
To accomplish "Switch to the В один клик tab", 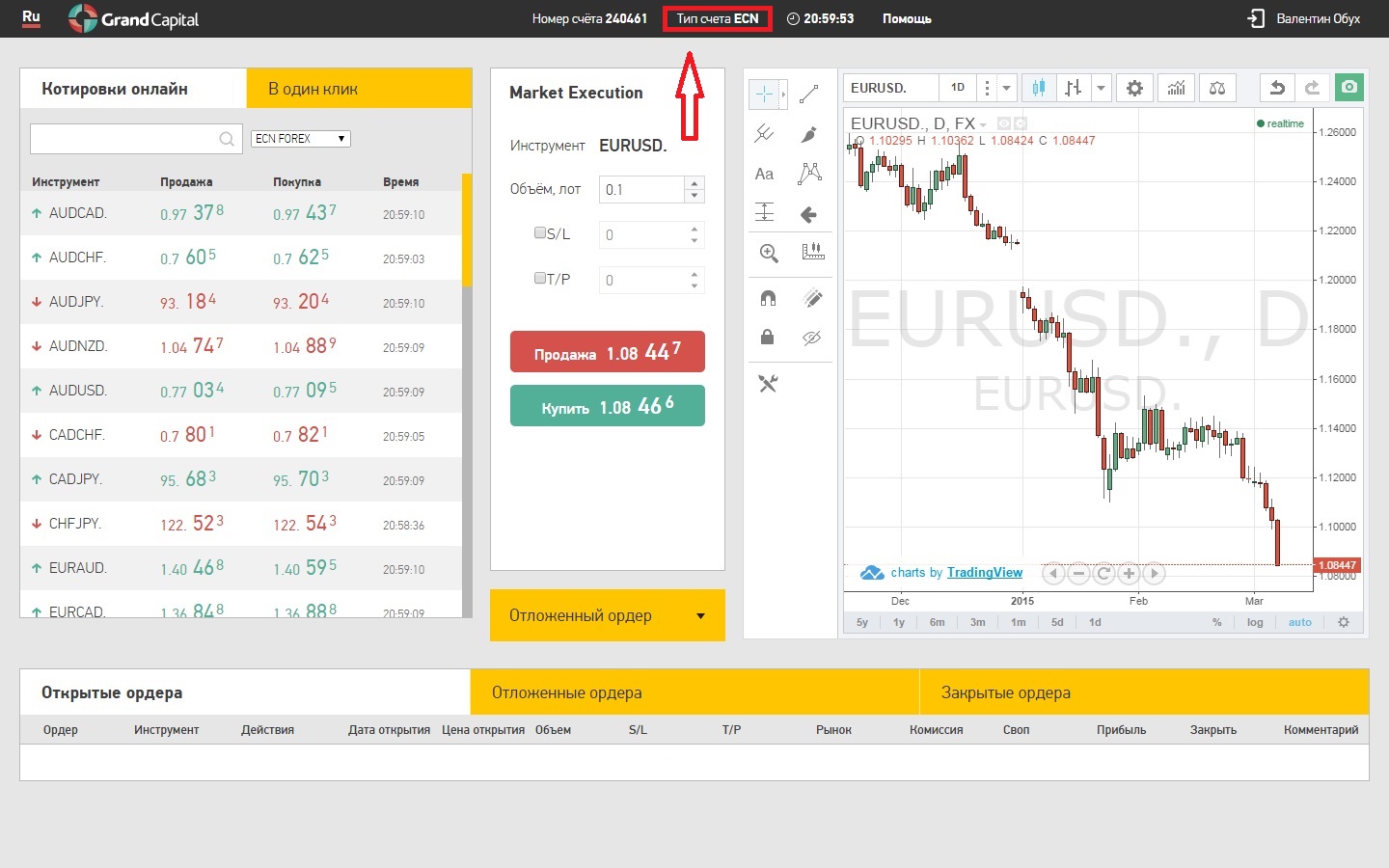I will pos(359,89).
